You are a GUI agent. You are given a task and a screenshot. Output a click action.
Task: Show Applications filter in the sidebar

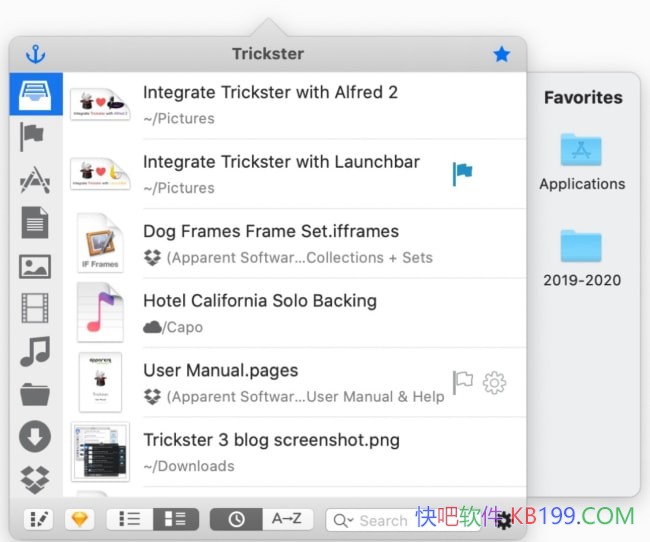click(34, 181)
